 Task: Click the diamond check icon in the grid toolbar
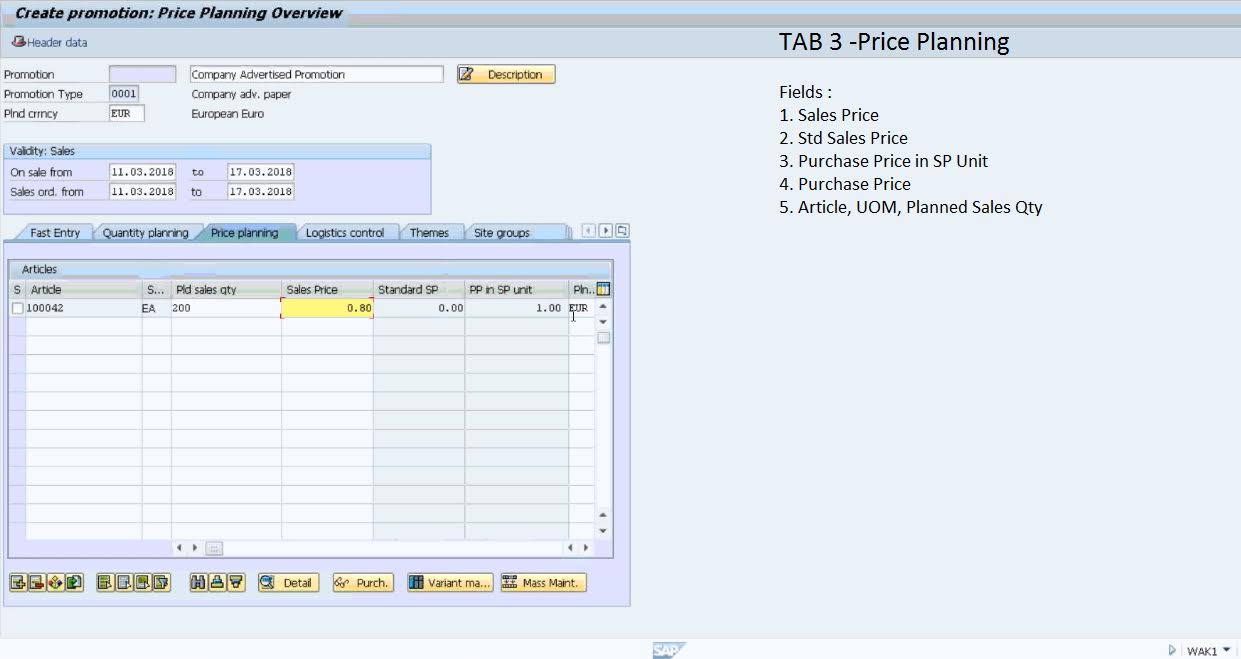[x=55, y=582]
